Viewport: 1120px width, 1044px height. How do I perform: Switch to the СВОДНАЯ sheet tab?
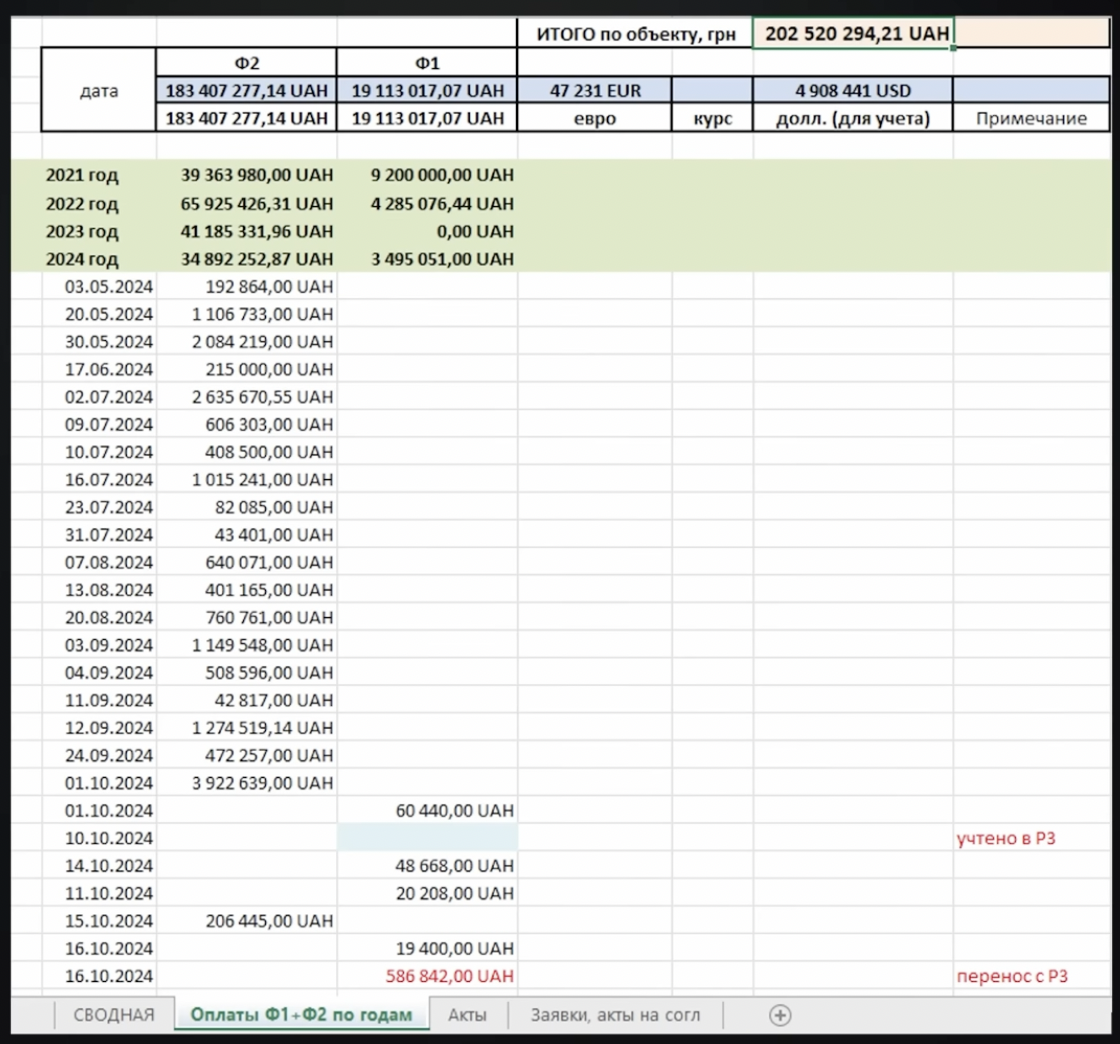tap(114, 1015)
